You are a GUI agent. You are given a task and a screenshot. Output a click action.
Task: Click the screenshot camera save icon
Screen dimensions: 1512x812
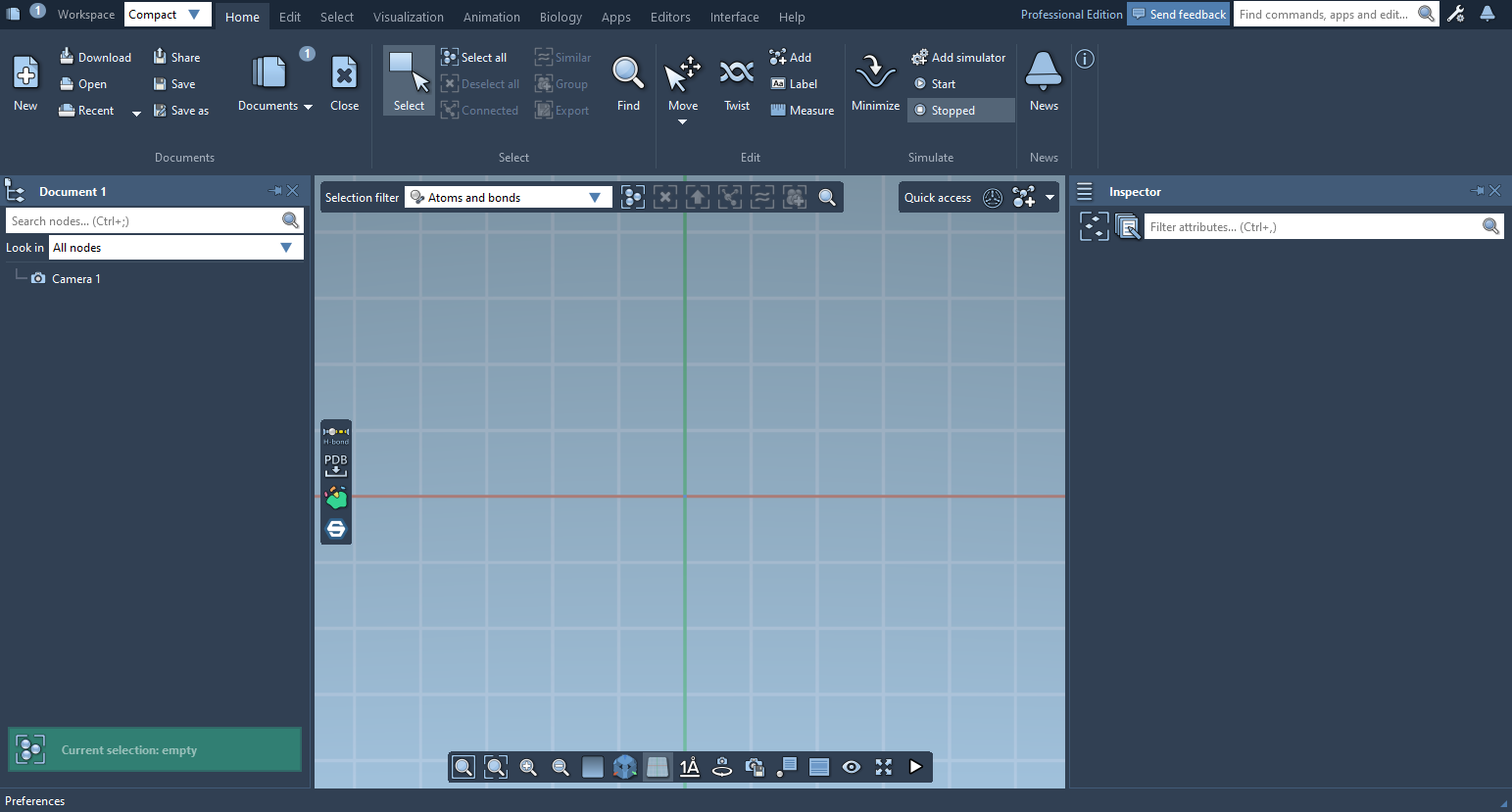point(755,767)
